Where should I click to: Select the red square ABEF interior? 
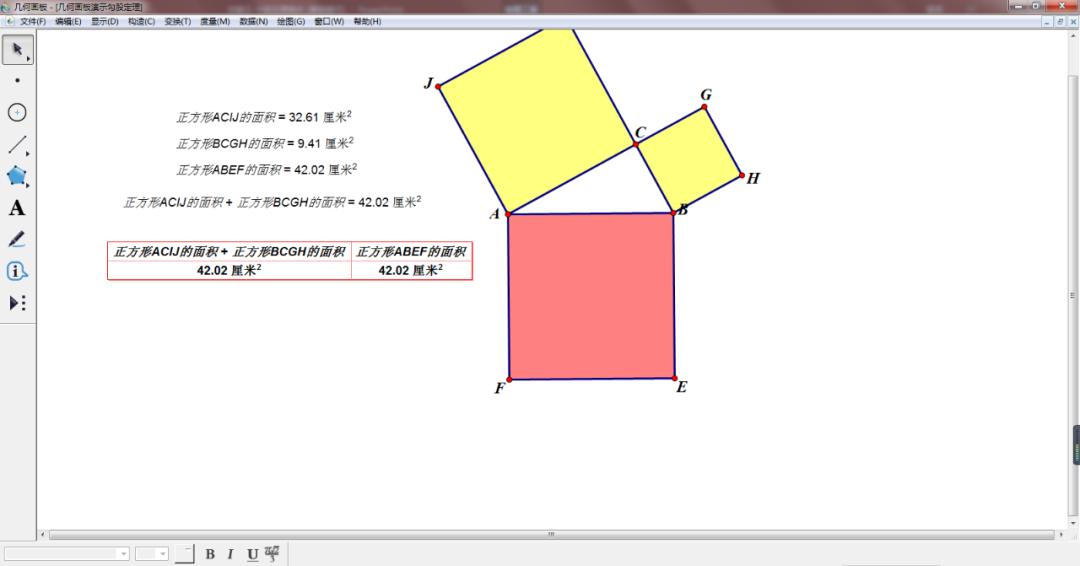[592, 296]
